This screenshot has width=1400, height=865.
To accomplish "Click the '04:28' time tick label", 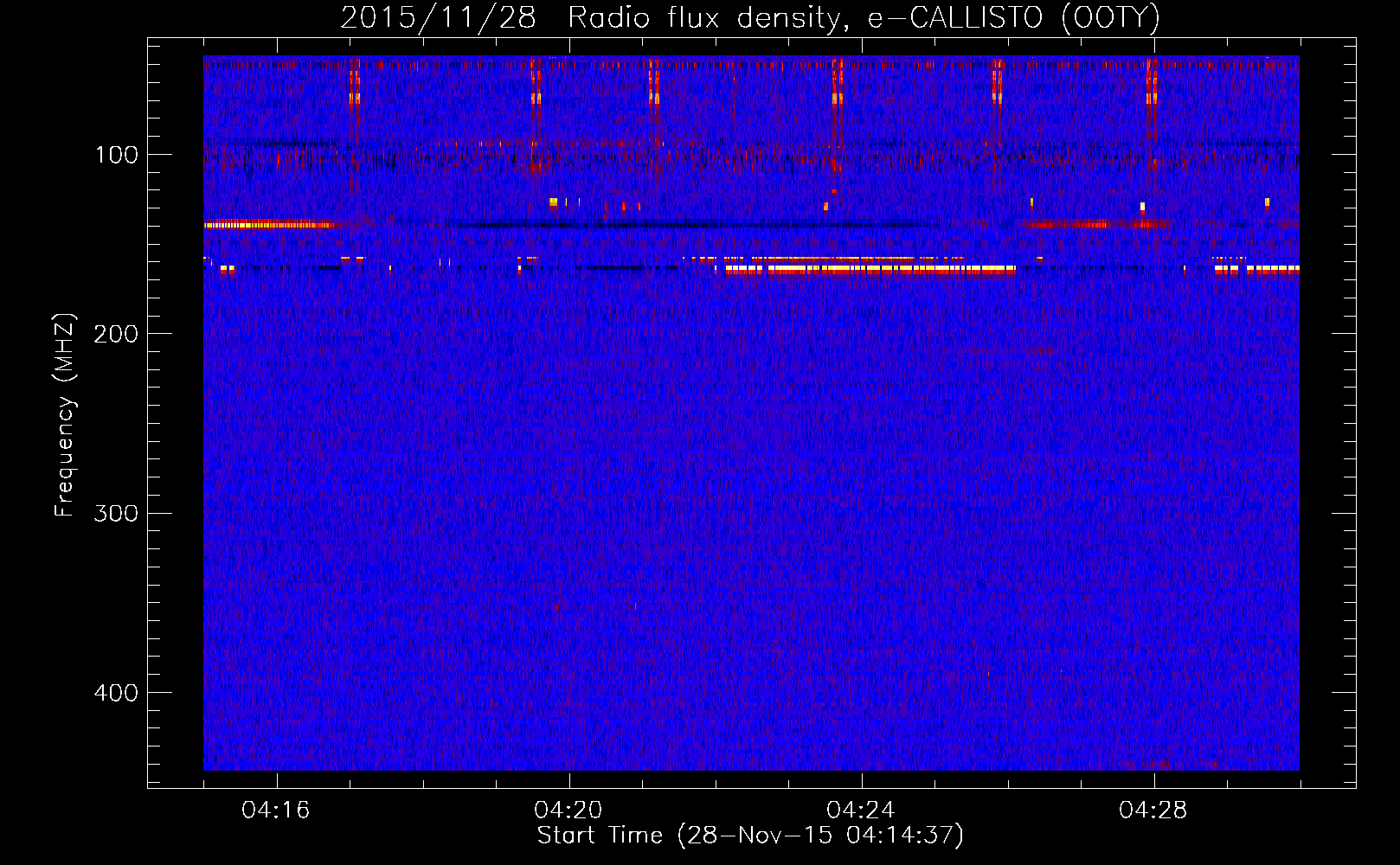I will coord(1153,811).
